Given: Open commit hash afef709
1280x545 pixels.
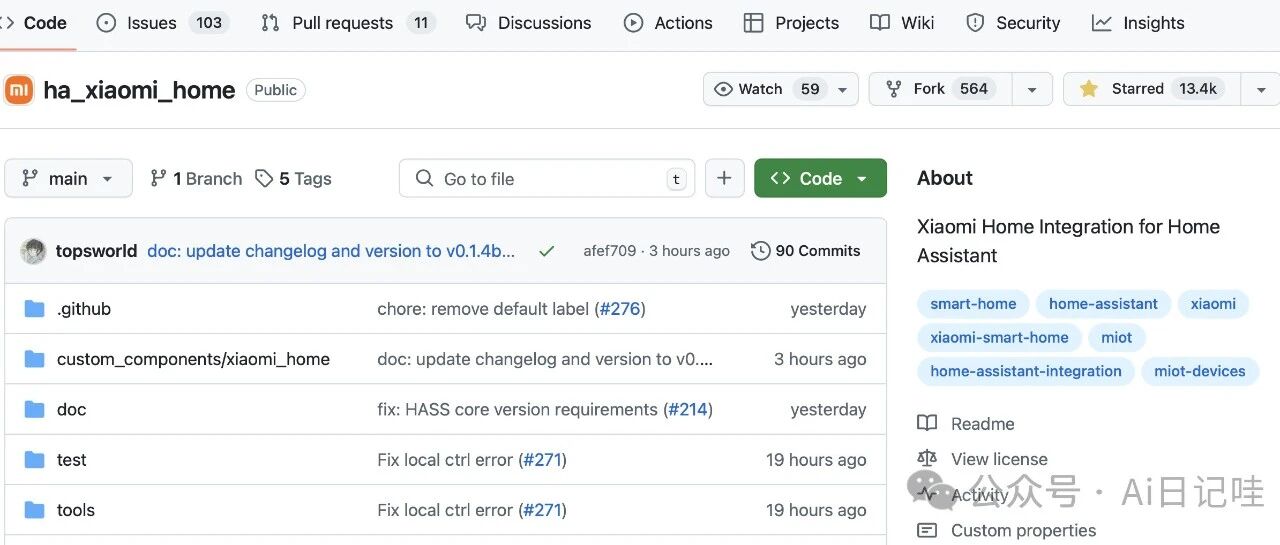Looking at the screenshot, I should click(x=609, y=251).
